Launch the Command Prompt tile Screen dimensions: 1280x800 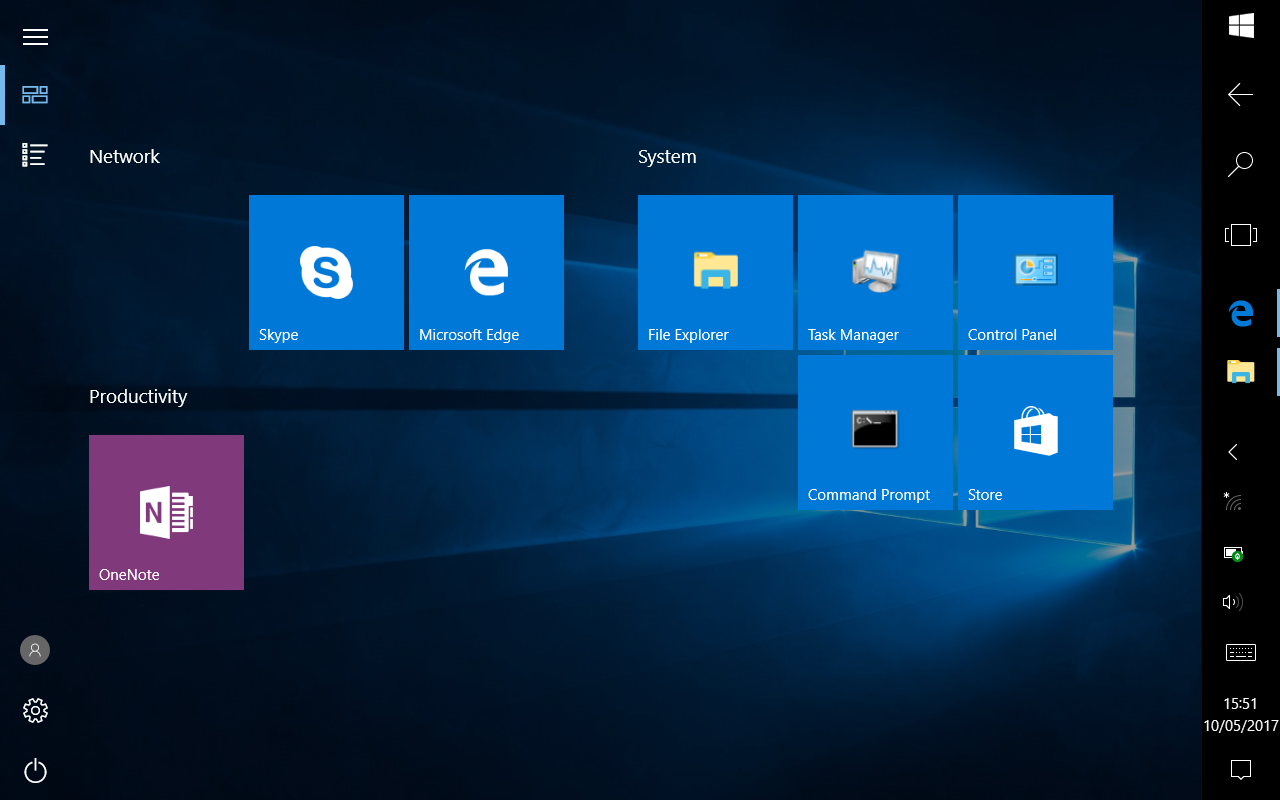pos(875,432)
